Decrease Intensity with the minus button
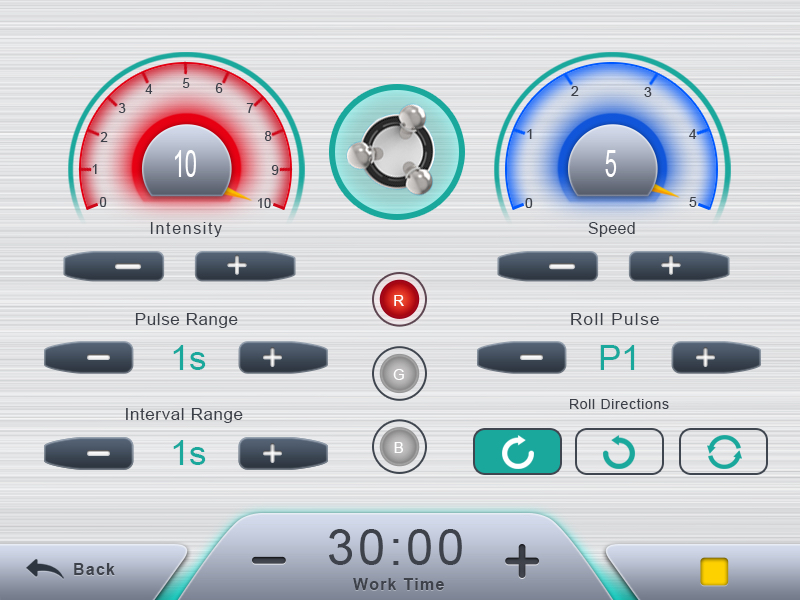Screen dimensions: 800x600 [114, 266]
